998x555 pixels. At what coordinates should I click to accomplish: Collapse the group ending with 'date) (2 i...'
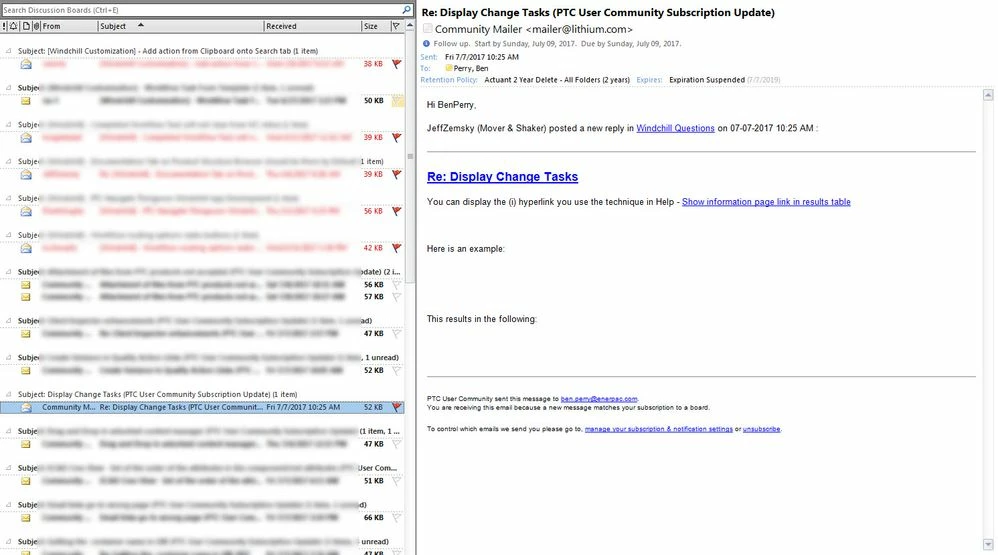tap(8, 272)
